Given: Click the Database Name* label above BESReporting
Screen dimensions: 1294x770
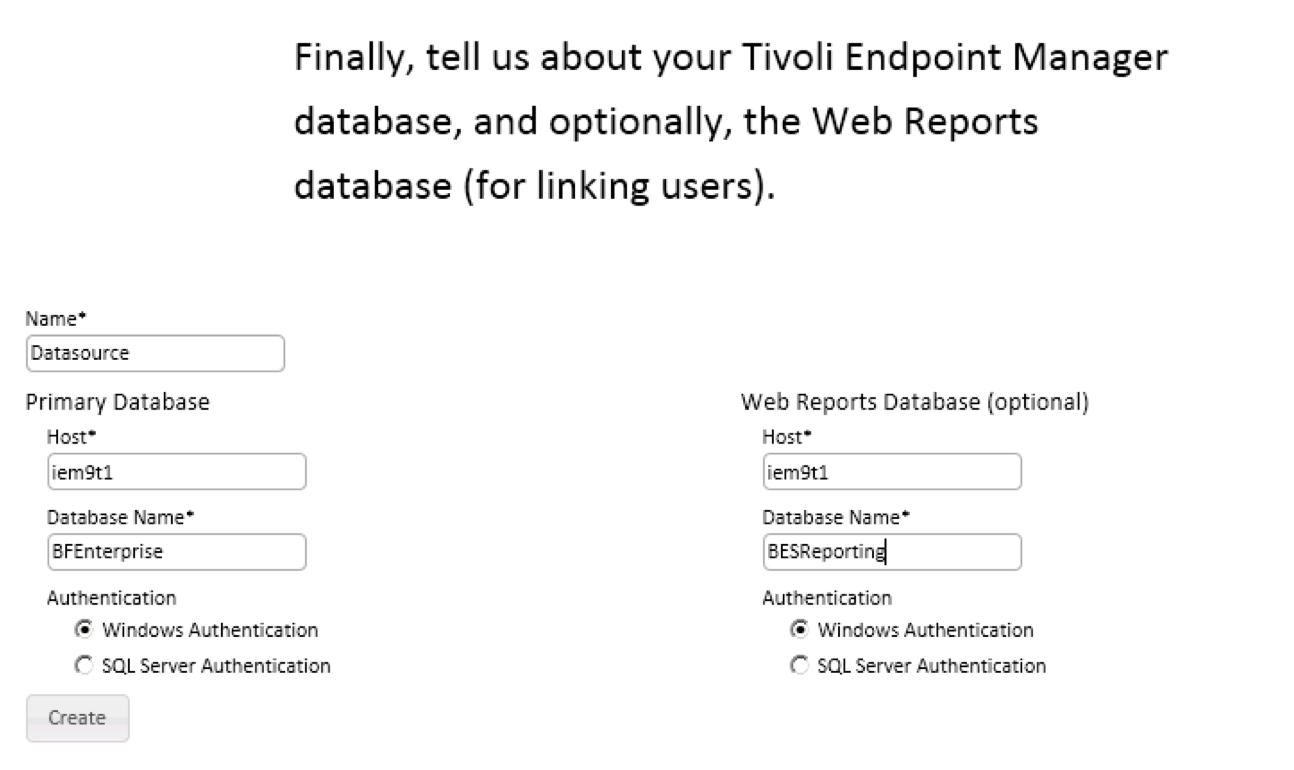Looking at the screenshot, I should [836, 518].
